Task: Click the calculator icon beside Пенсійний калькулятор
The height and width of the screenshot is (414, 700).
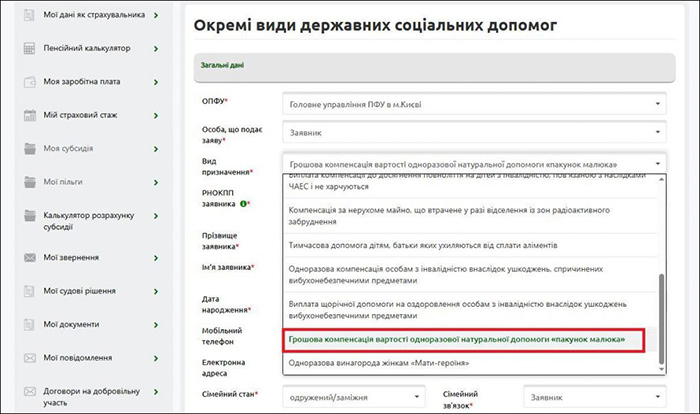Action: click(29, 48)
